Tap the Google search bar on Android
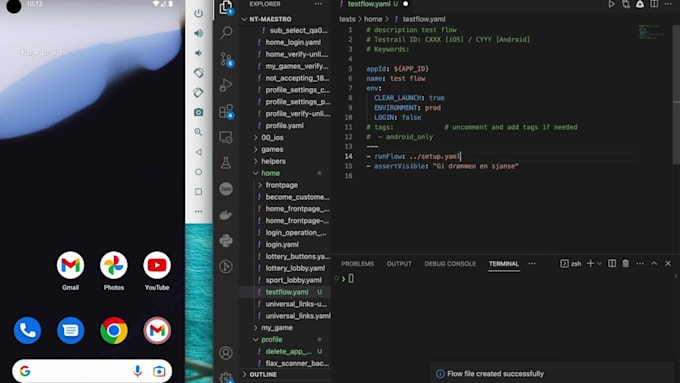This screenshot has width=680, height=383. pos(92,371)
